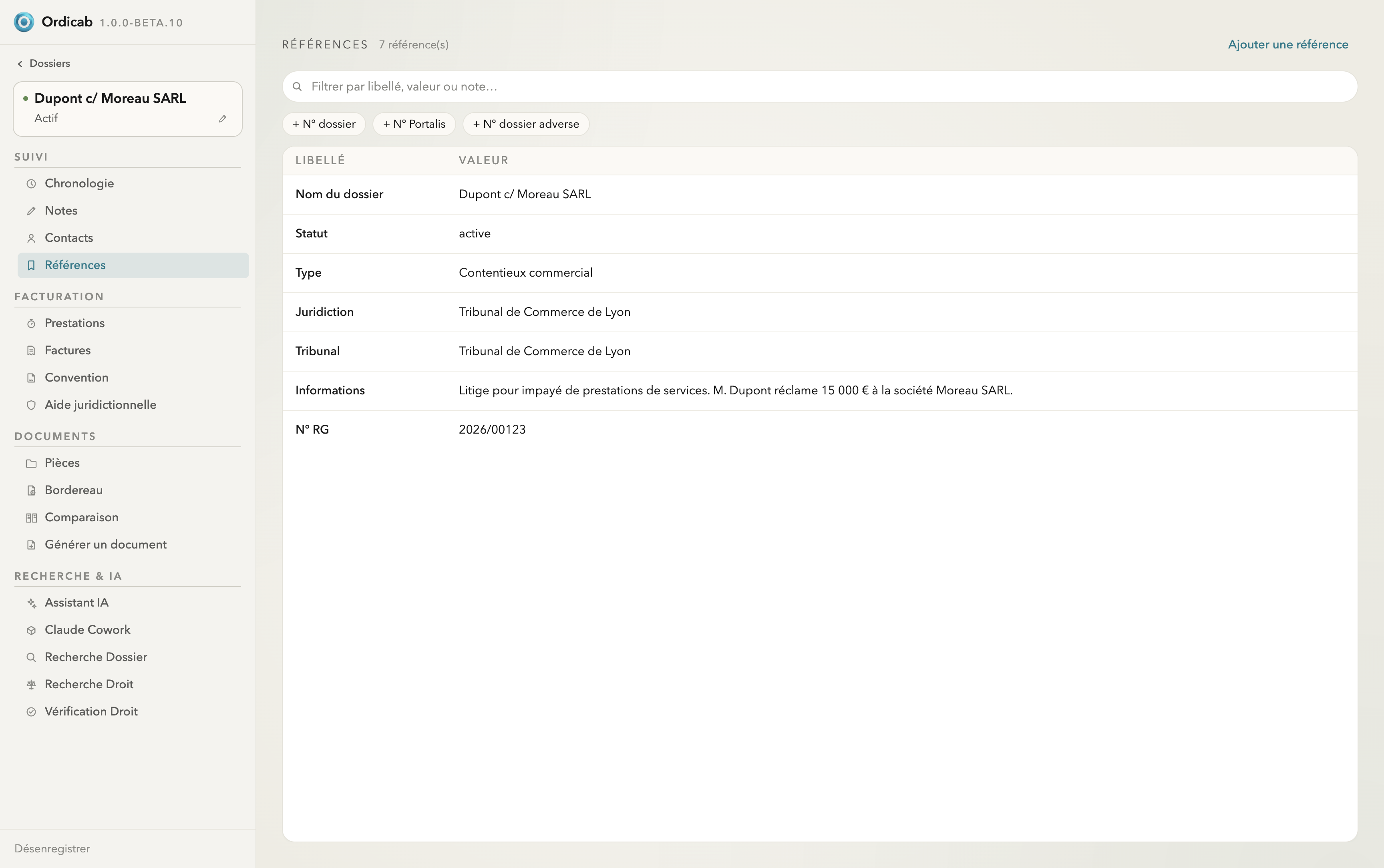Click the '7 référence(s)' count text

[413, 45]
